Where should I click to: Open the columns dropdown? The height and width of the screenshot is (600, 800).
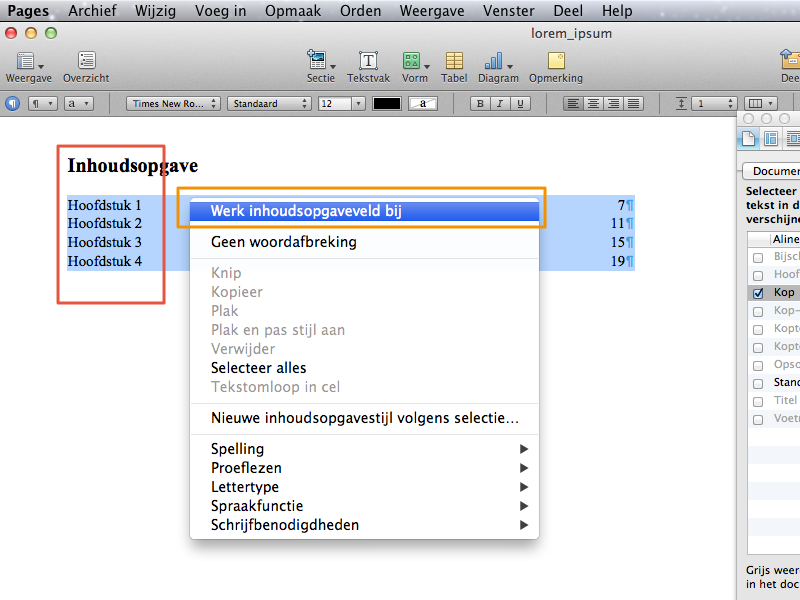click(760, 104)
